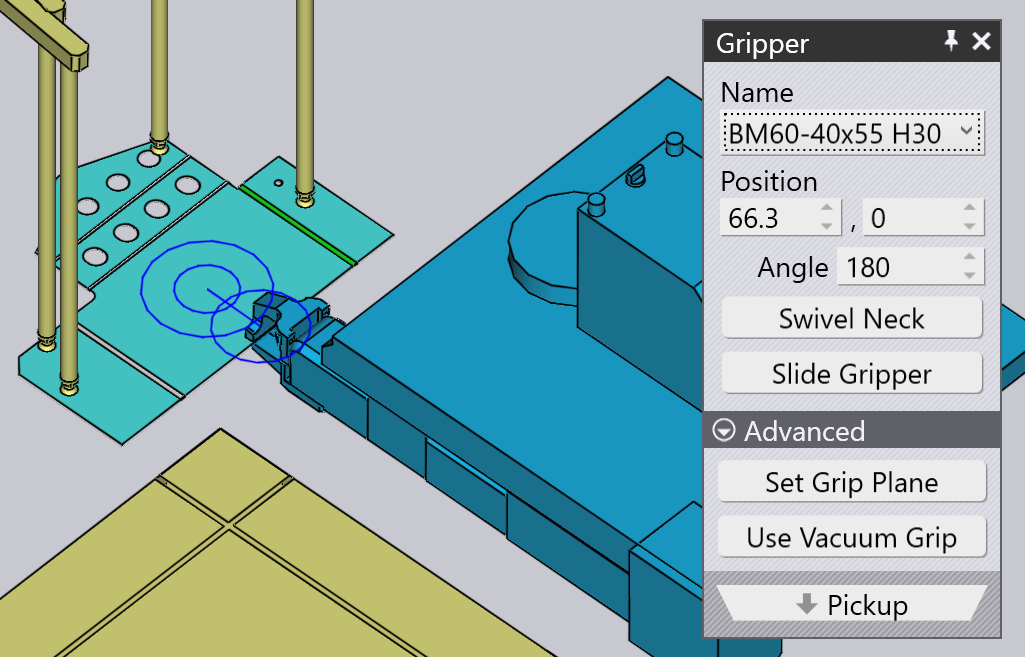Increase Position X value with up arrow
This screenshot has height=657, width=1025.
(827, 208)
